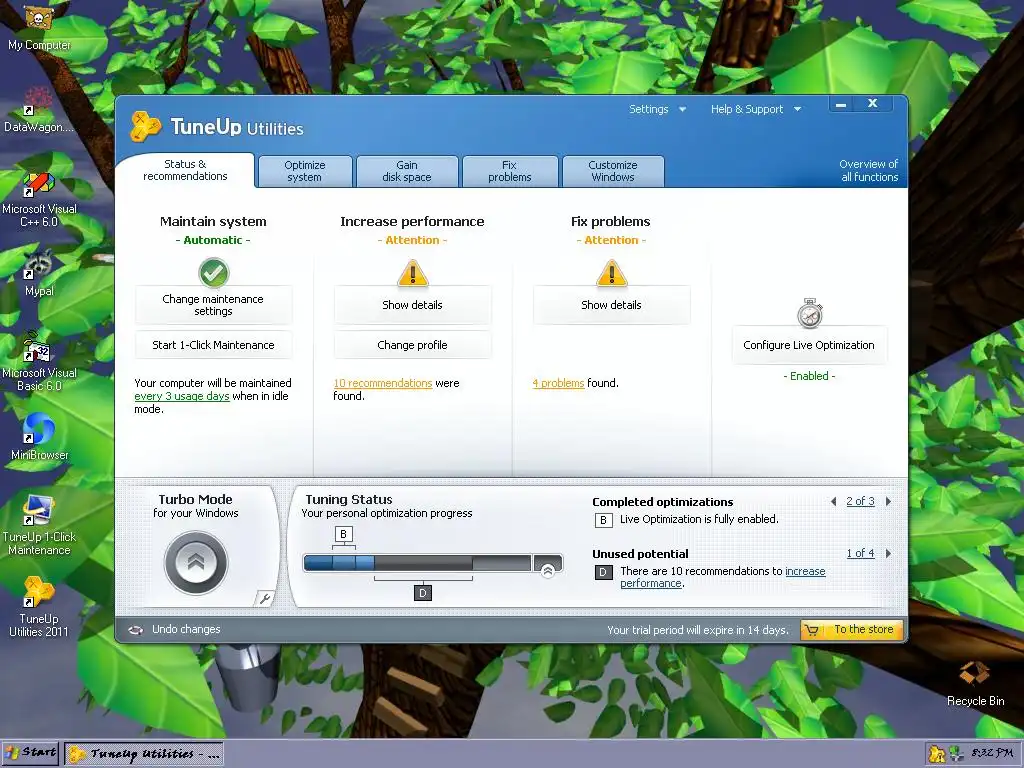Follow the increase performance link
This screenshot has height=768, width=1024.
tap(723, 577)
